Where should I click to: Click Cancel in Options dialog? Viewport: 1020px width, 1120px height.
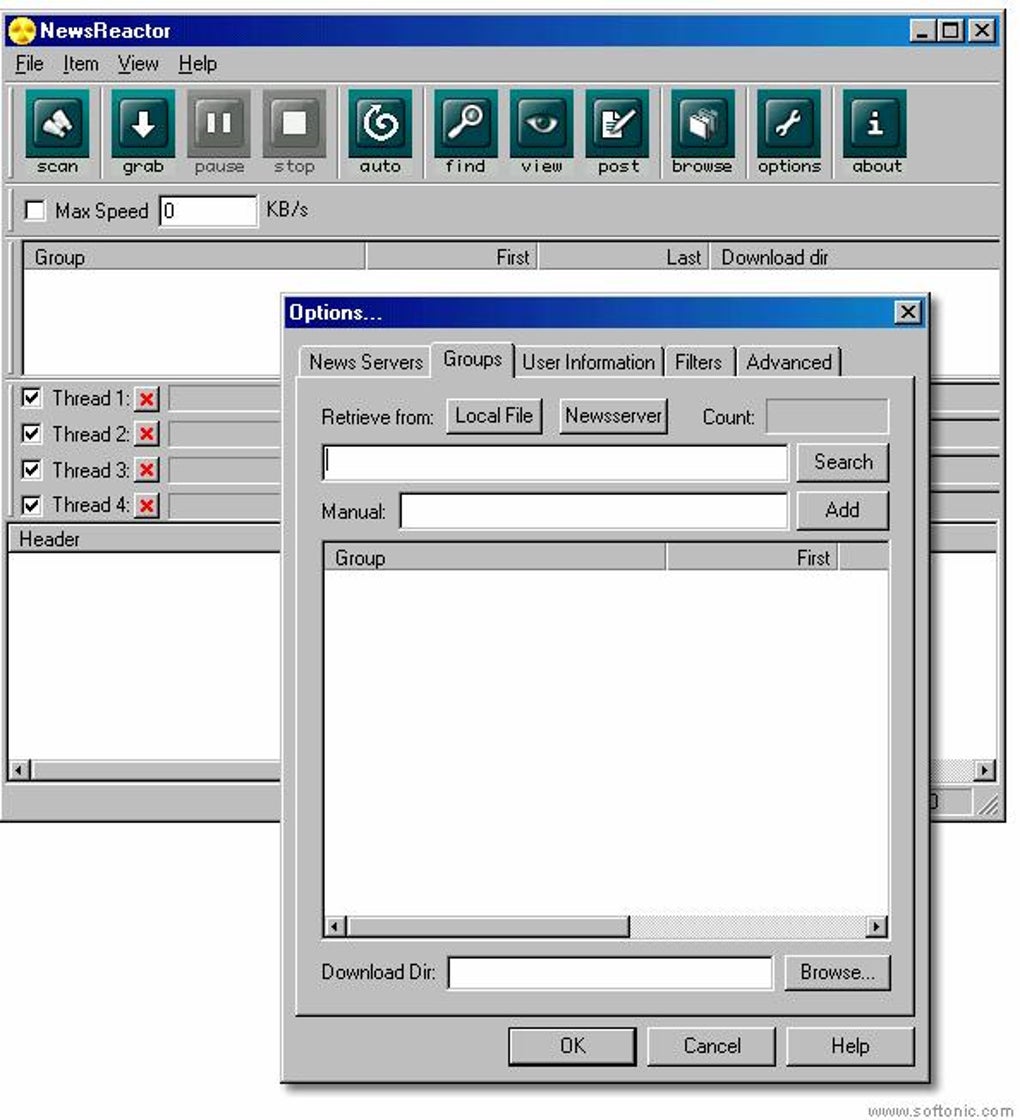click(x=711, y=1046)
